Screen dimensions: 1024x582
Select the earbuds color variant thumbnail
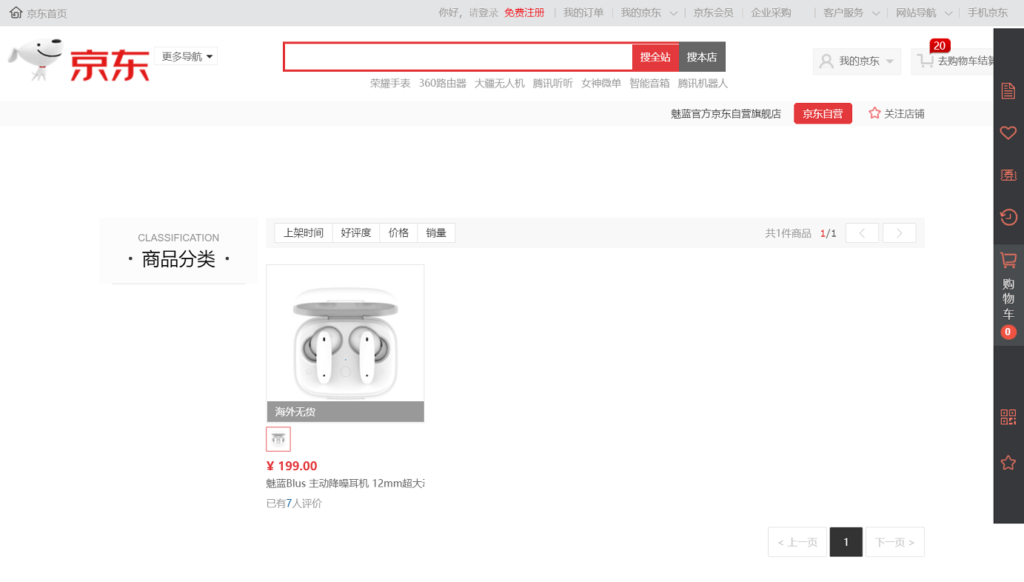pos(278,439)
